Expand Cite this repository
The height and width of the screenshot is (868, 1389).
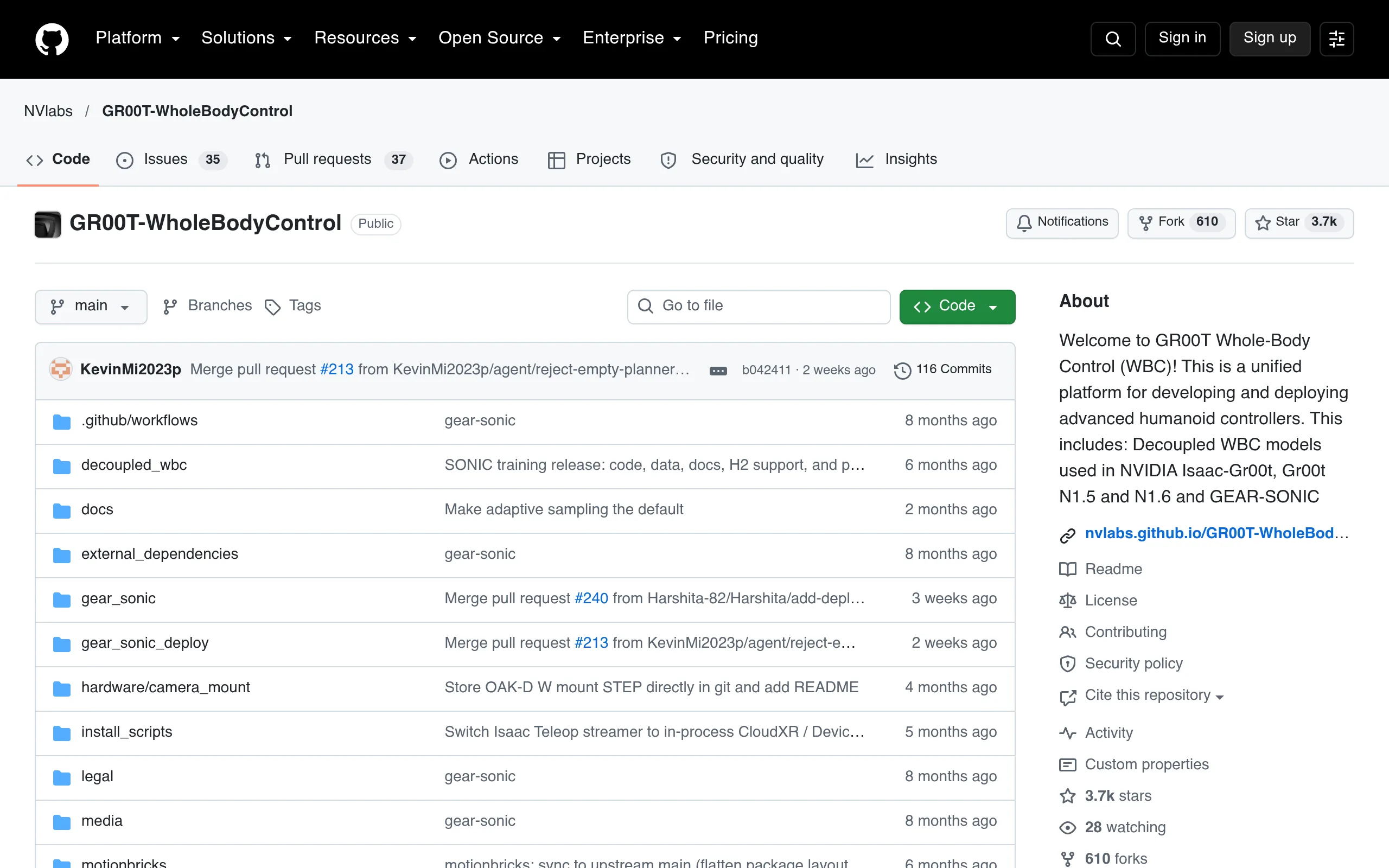1154,695
